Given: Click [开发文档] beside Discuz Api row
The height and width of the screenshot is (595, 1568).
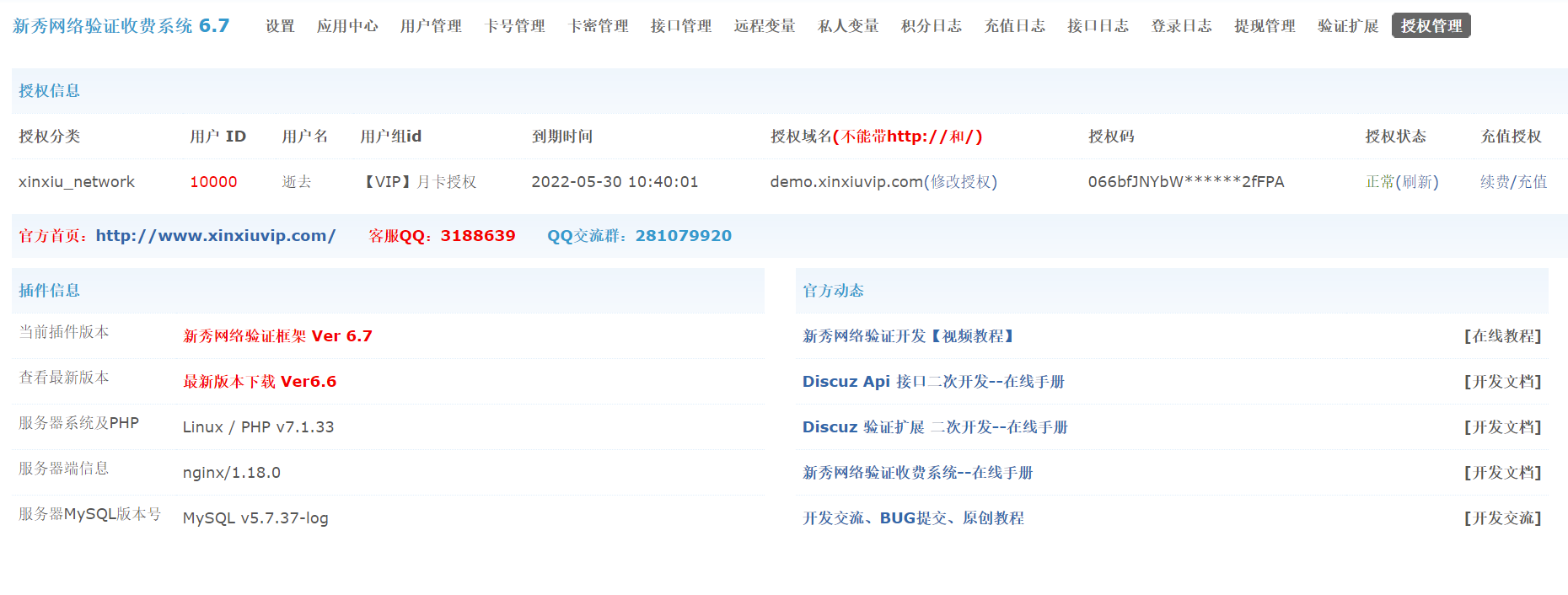Looking at the screenshot, I should coord(1503,382).
